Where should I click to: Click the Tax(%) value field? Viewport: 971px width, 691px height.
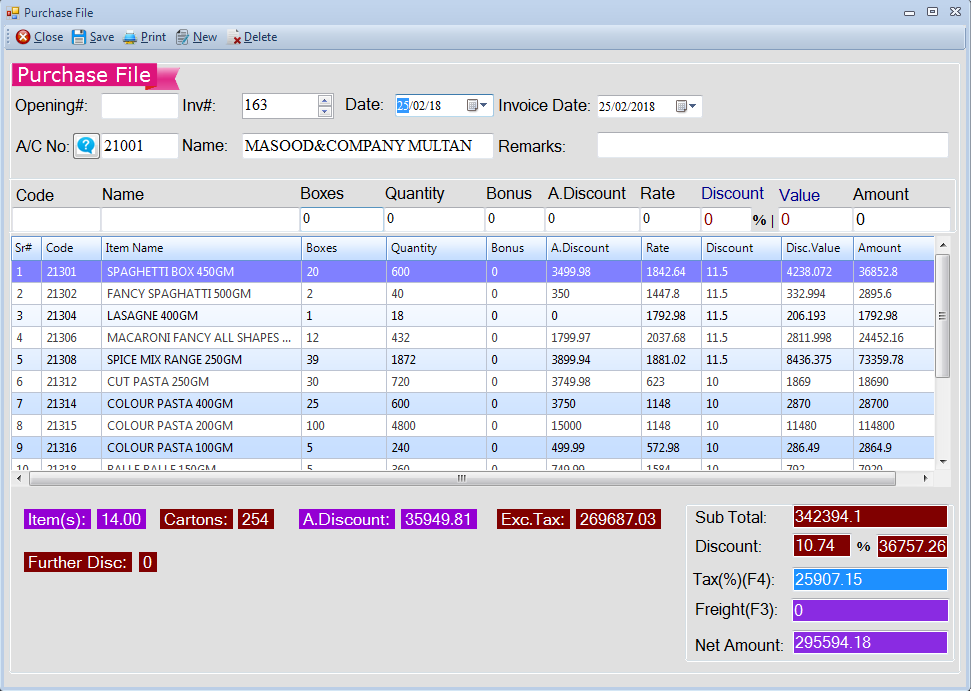[x=869, y=579]
